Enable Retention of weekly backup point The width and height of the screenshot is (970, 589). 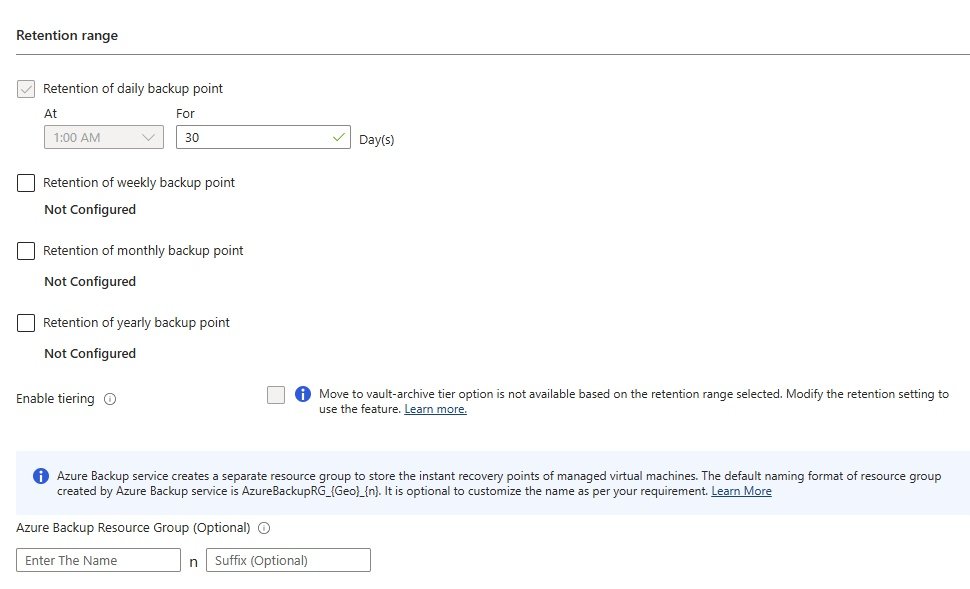pyautogui.click(x=26, y=183)
